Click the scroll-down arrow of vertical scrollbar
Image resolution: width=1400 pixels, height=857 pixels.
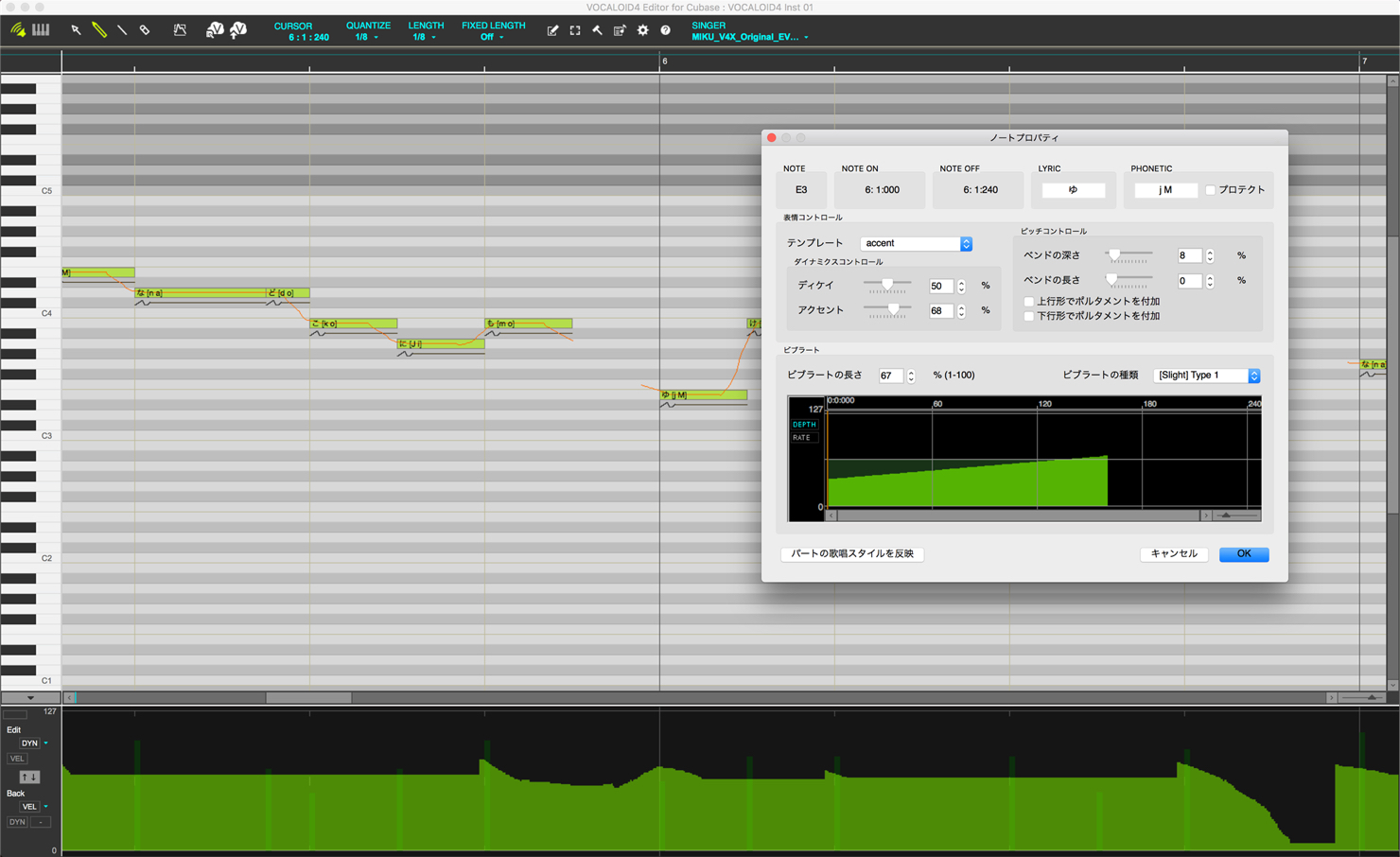click(x=1392, y=685)
